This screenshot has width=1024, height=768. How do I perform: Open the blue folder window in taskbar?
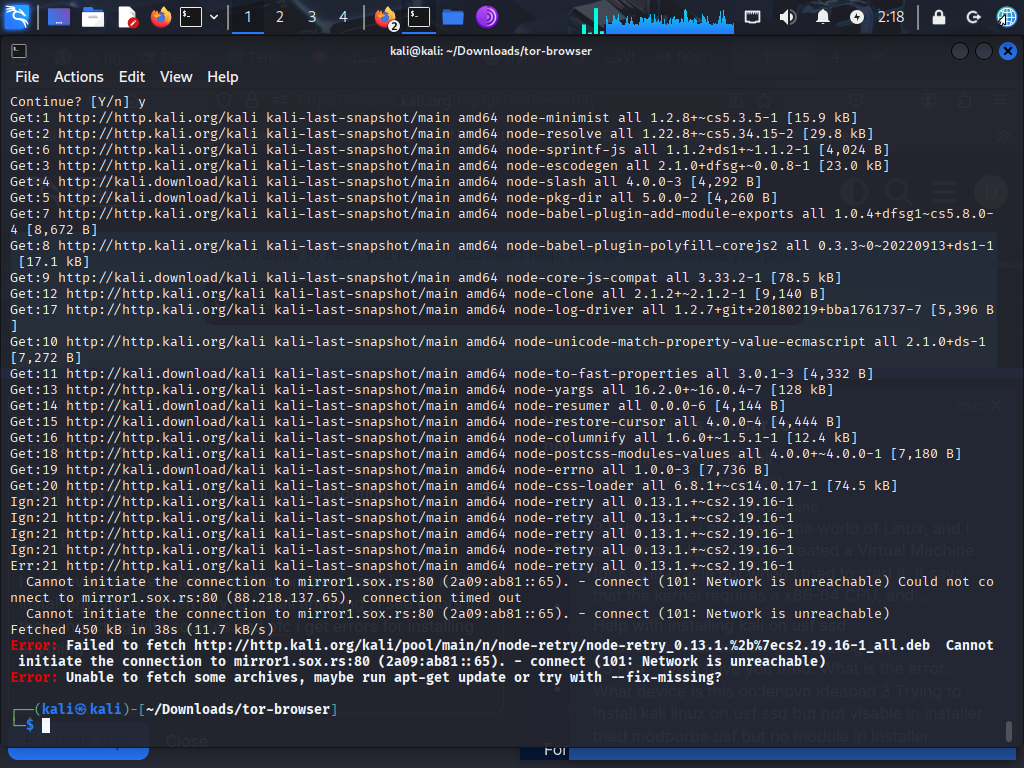click(x=453, y=16)
